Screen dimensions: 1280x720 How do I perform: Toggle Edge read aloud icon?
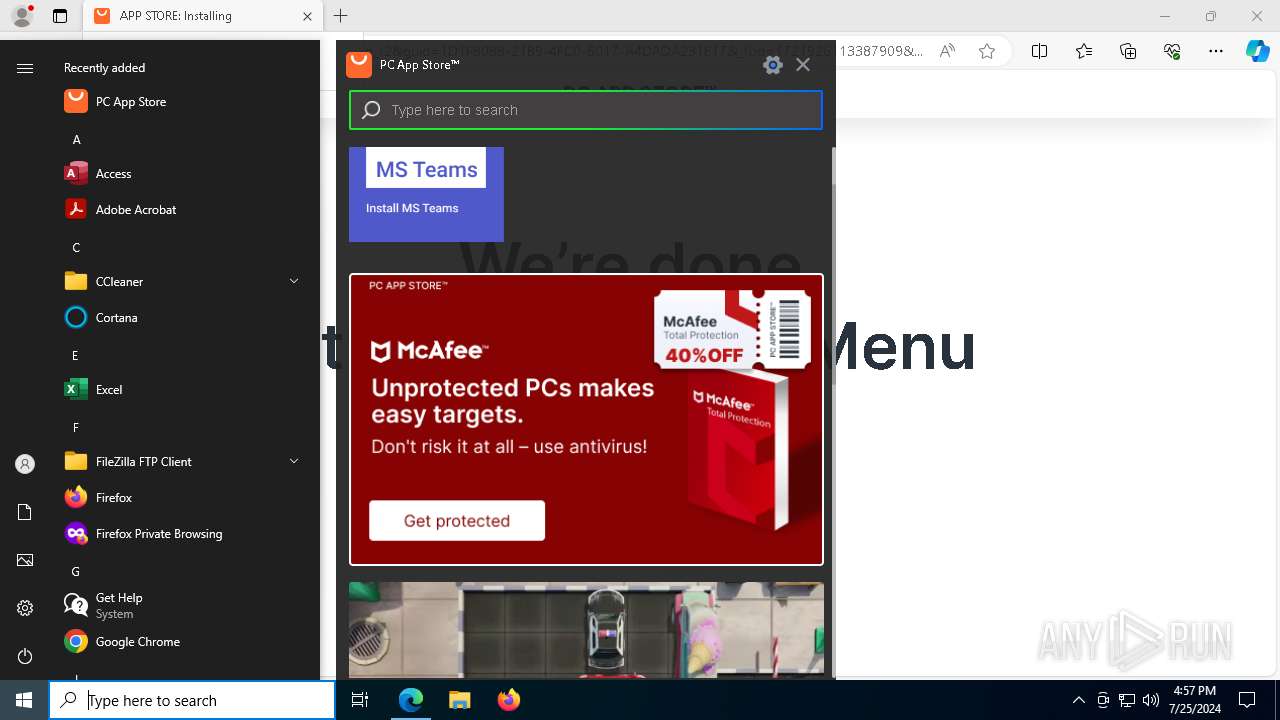pyautogui.click(x=947, y=51)
